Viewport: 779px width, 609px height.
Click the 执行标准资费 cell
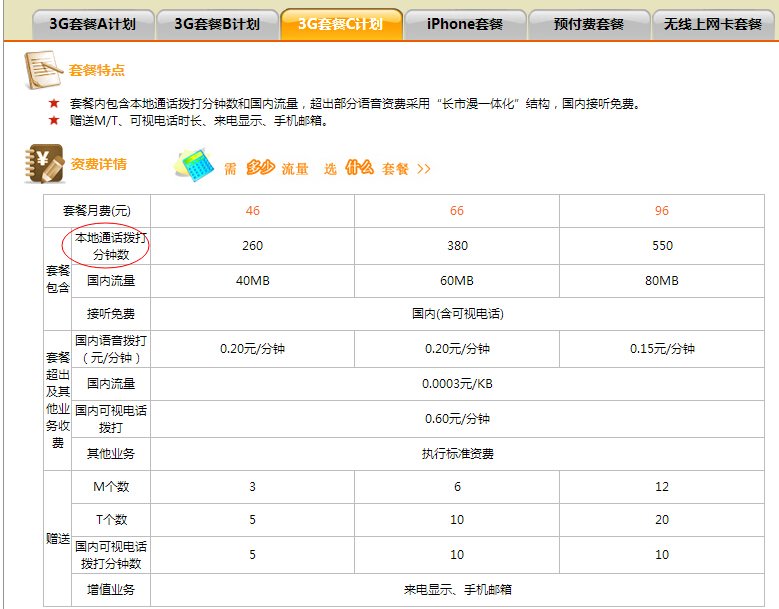[x=458, y=454]
